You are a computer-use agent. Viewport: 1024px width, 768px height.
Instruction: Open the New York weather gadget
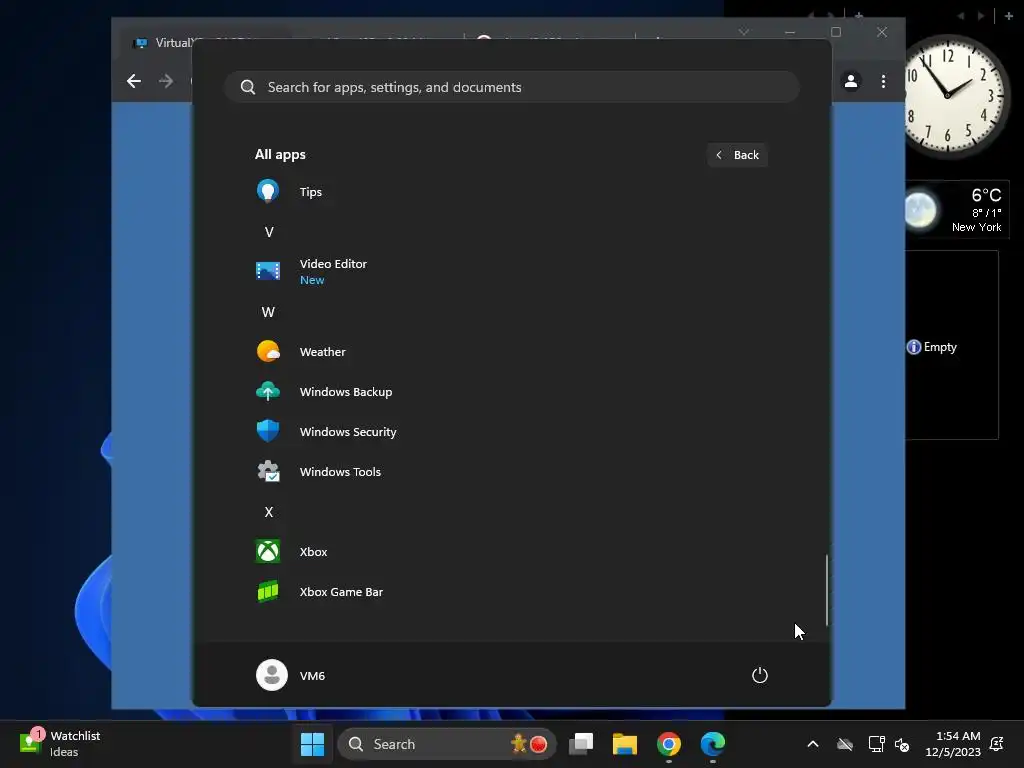point(957,210)
